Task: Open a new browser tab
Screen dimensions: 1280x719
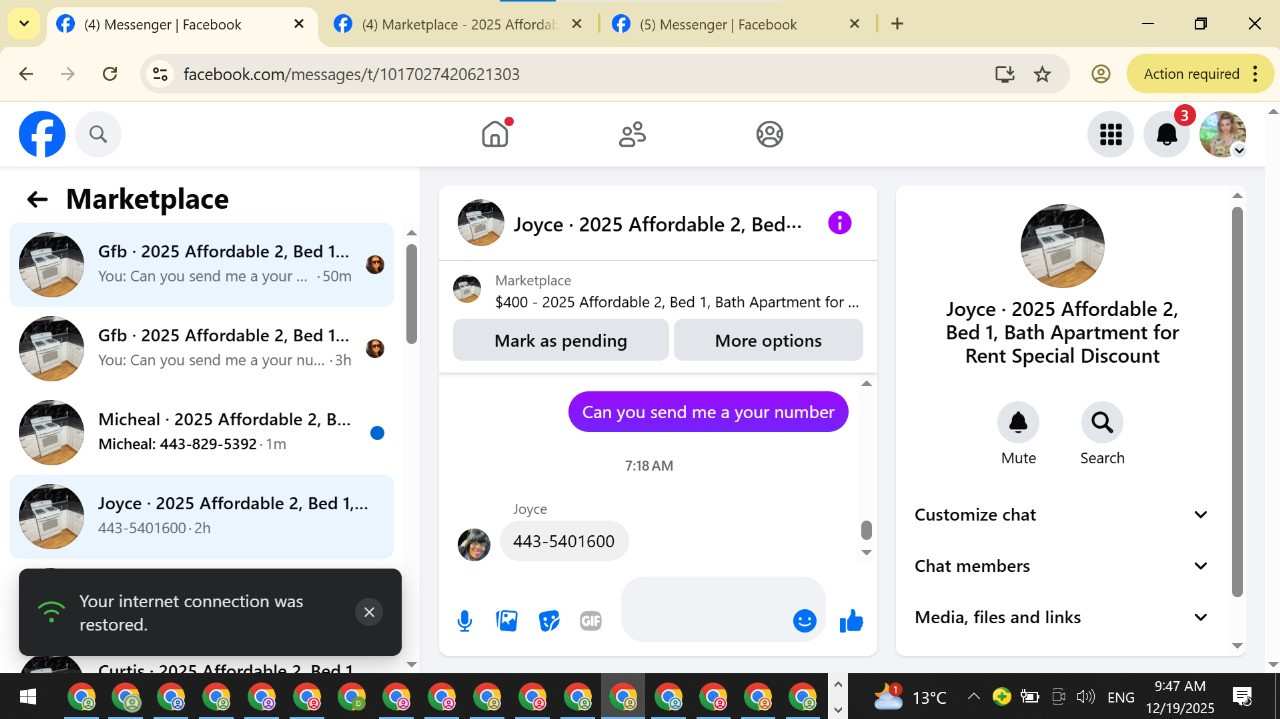Action: (x=897, y=24)
